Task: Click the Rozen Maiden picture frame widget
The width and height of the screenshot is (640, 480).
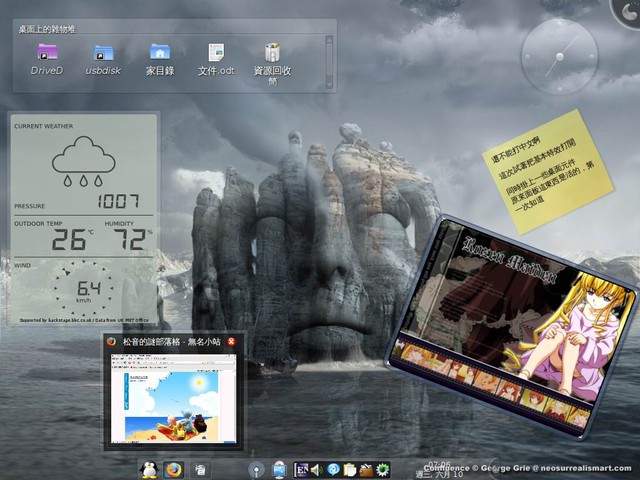Action: (512, 327)
